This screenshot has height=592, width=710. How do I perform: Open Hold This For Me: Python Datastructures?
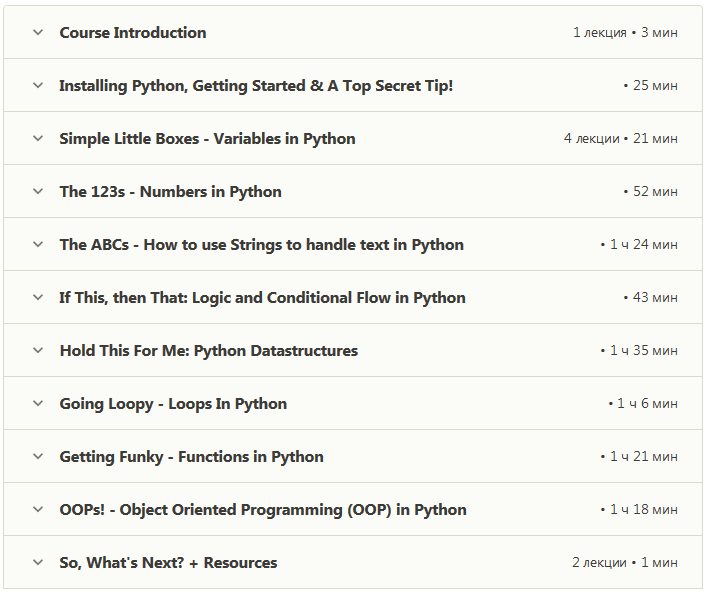[208, 351]
